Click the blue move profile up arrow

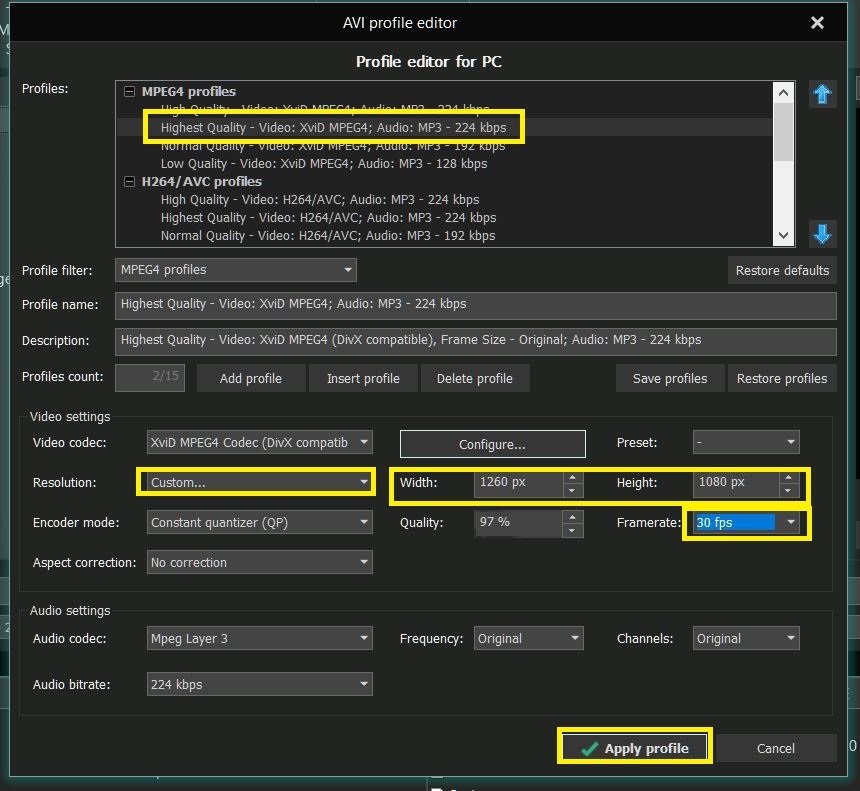coord(822,94)
